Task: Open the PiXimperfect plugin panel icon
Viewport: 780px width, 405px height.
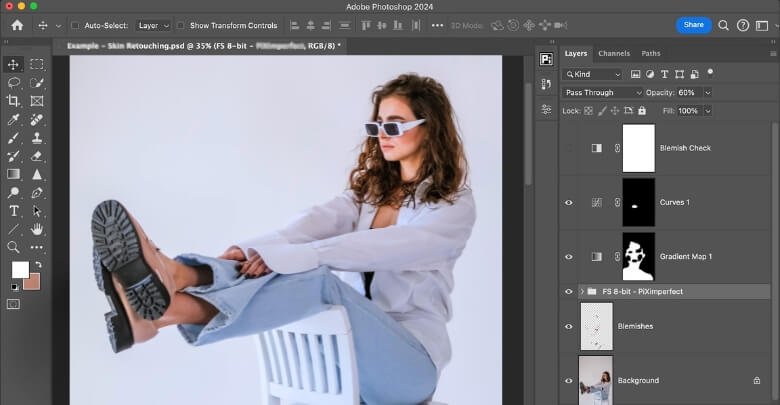Action: tap(546, 59)
